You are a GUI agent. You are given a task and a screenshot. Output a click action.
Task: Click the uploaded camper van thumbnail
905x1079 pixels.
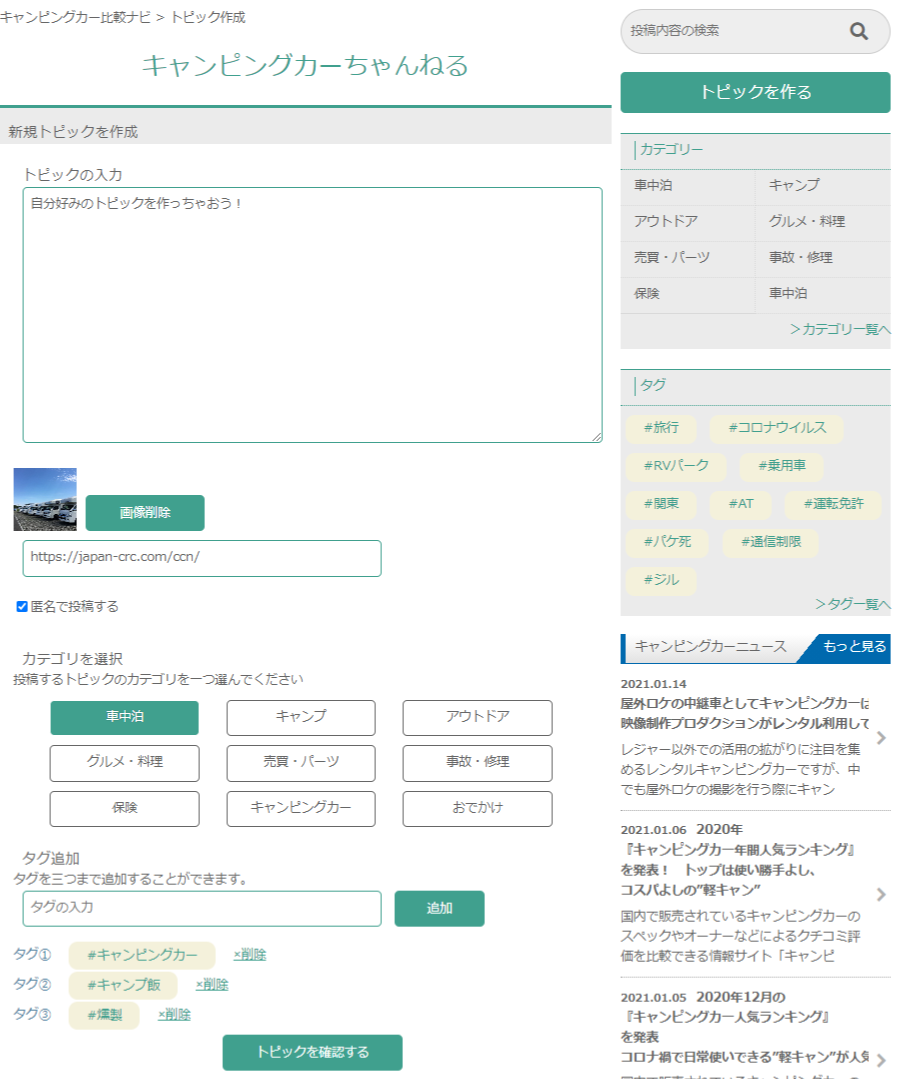pyautogui.click(x=45, y=499)
